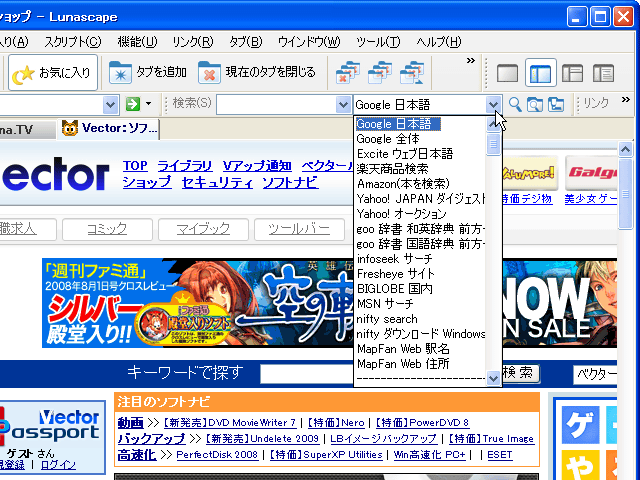640x480 pixels.
Task: Select the single-pane layout icon
Action: click(507, 73)
